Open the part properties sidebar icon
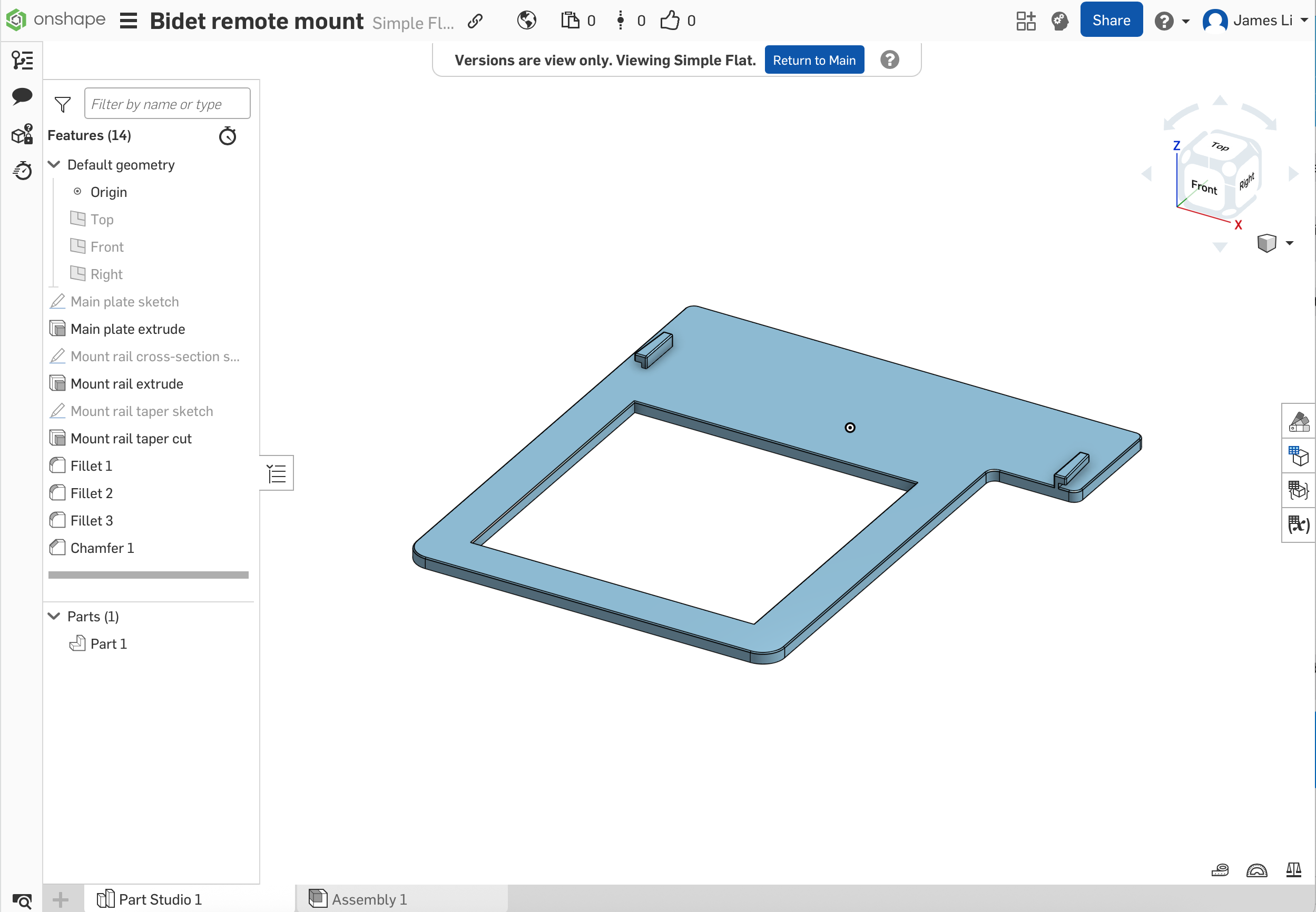The height and width of the screenshot is (912, 1316). (x=22, y=134)
